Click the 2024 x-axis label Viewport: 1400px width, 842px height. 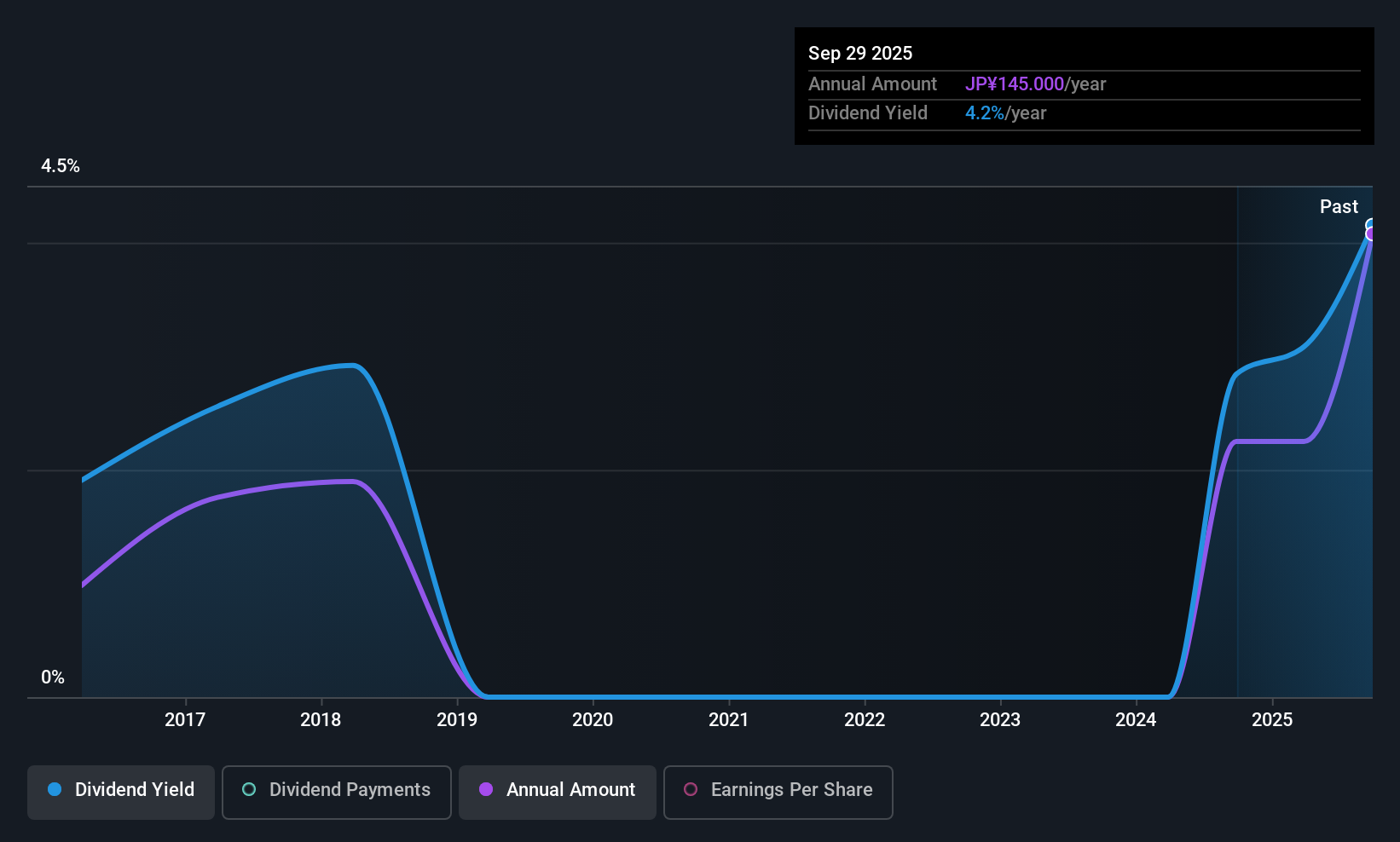tap(1136, 720)
